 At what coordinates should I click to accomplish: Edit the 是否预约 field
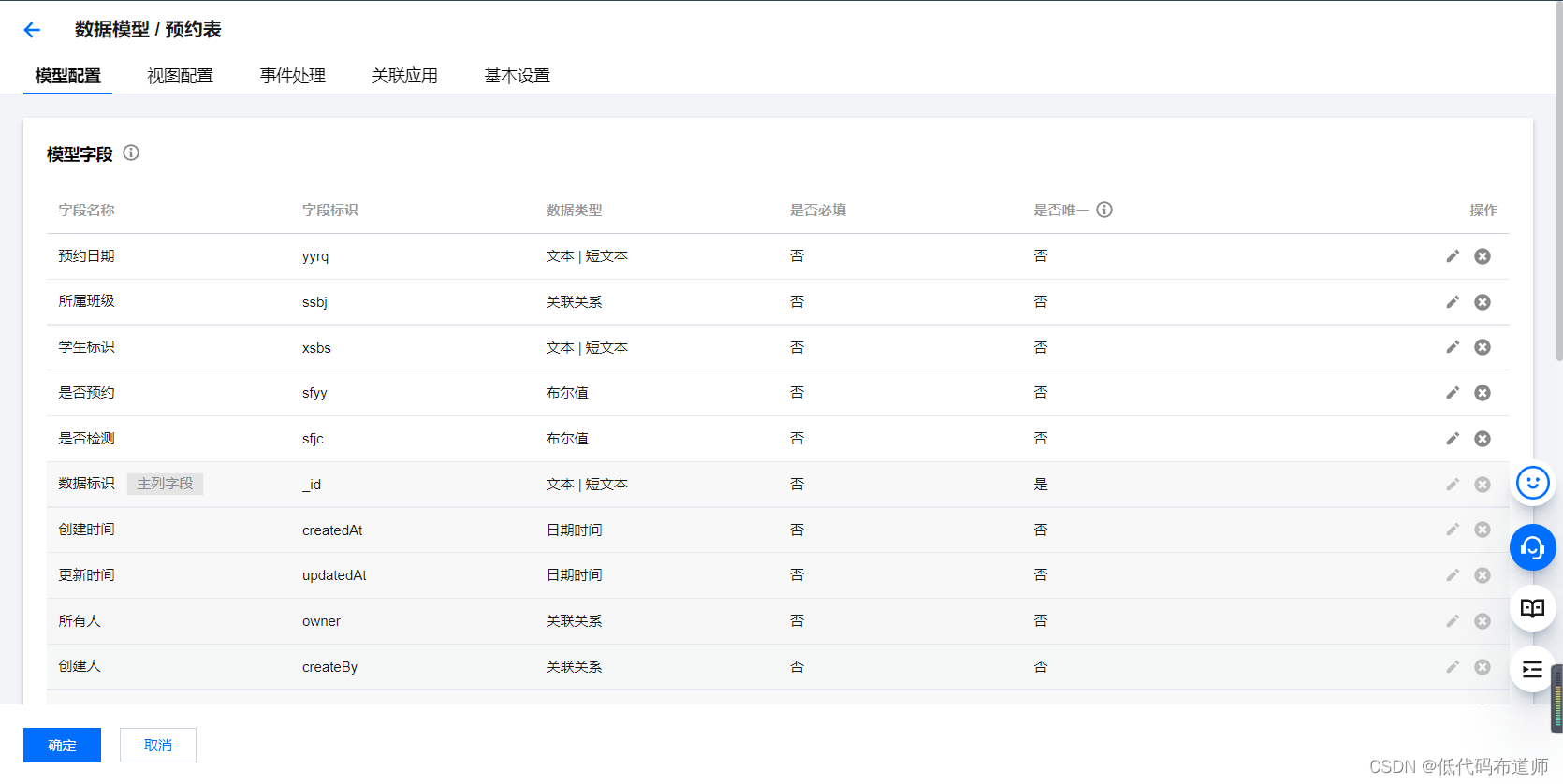point(1453,393)
